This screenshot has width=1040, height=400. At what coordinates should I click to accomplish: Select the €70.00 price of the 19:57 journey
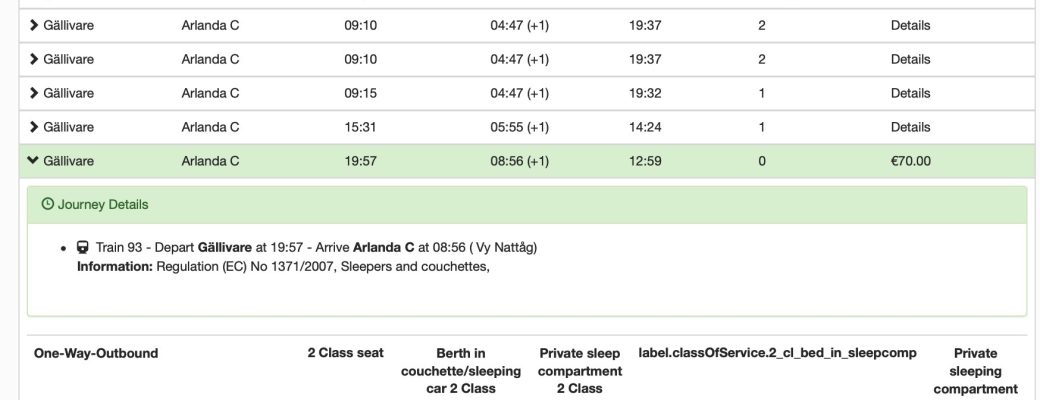pos(910,161)
